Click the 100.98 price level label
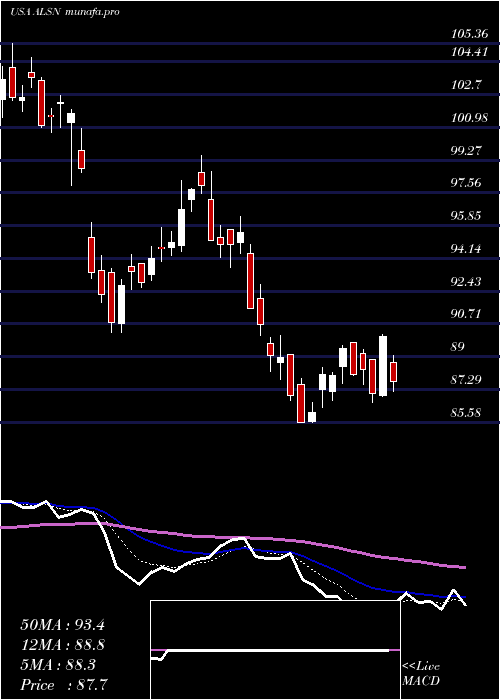The width and height of the screenshot is (500, 700). click(x=468, y=118)
